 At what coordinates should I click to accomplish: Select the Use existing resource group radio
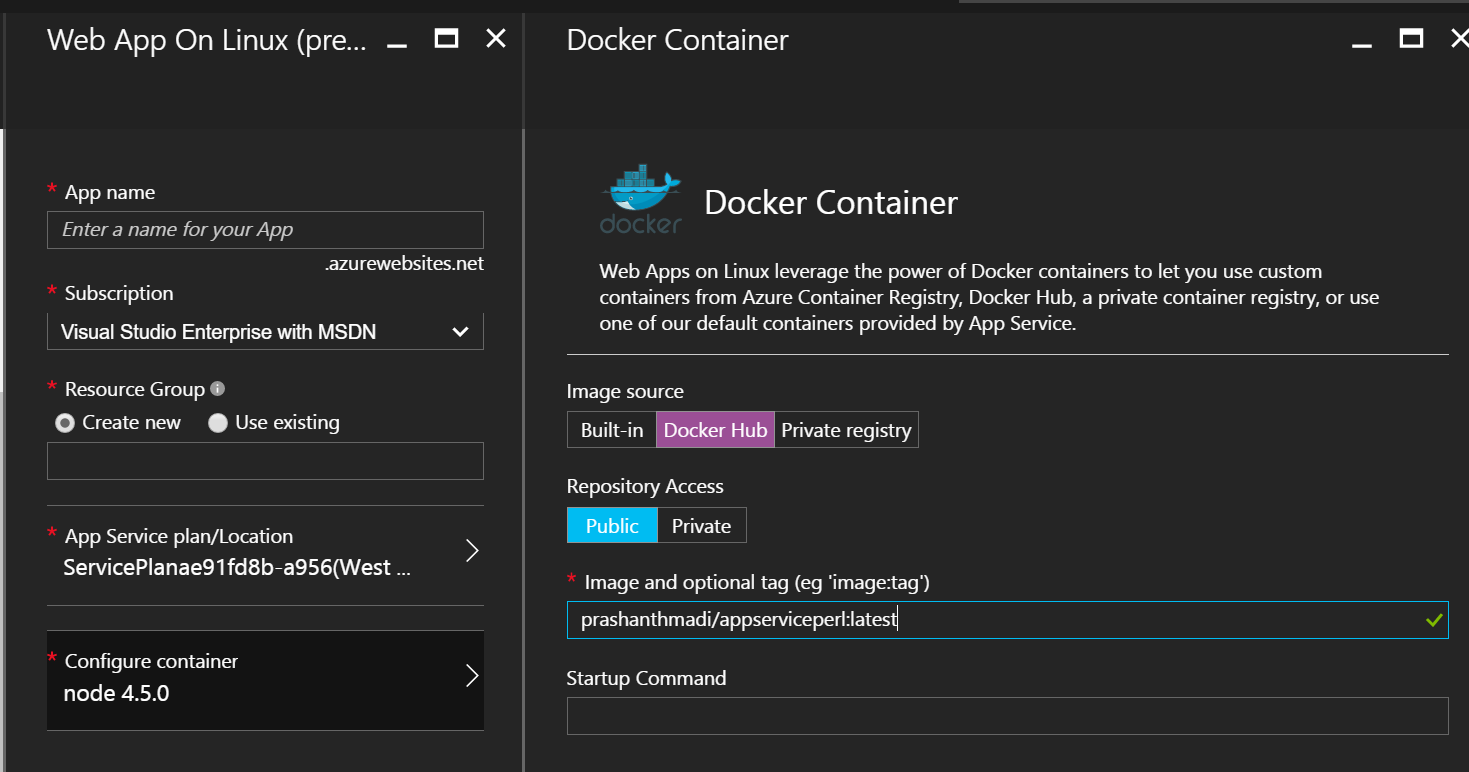[217, 423]
